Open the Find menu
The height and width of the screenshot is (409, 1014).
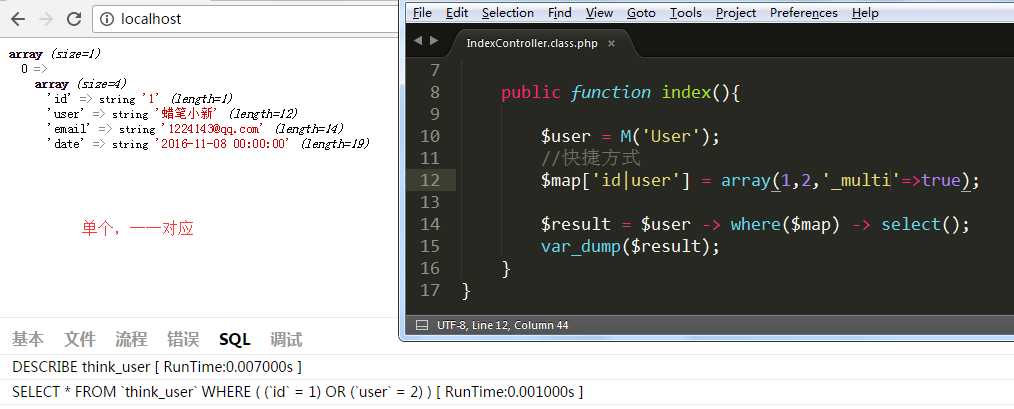coord(559,13)
